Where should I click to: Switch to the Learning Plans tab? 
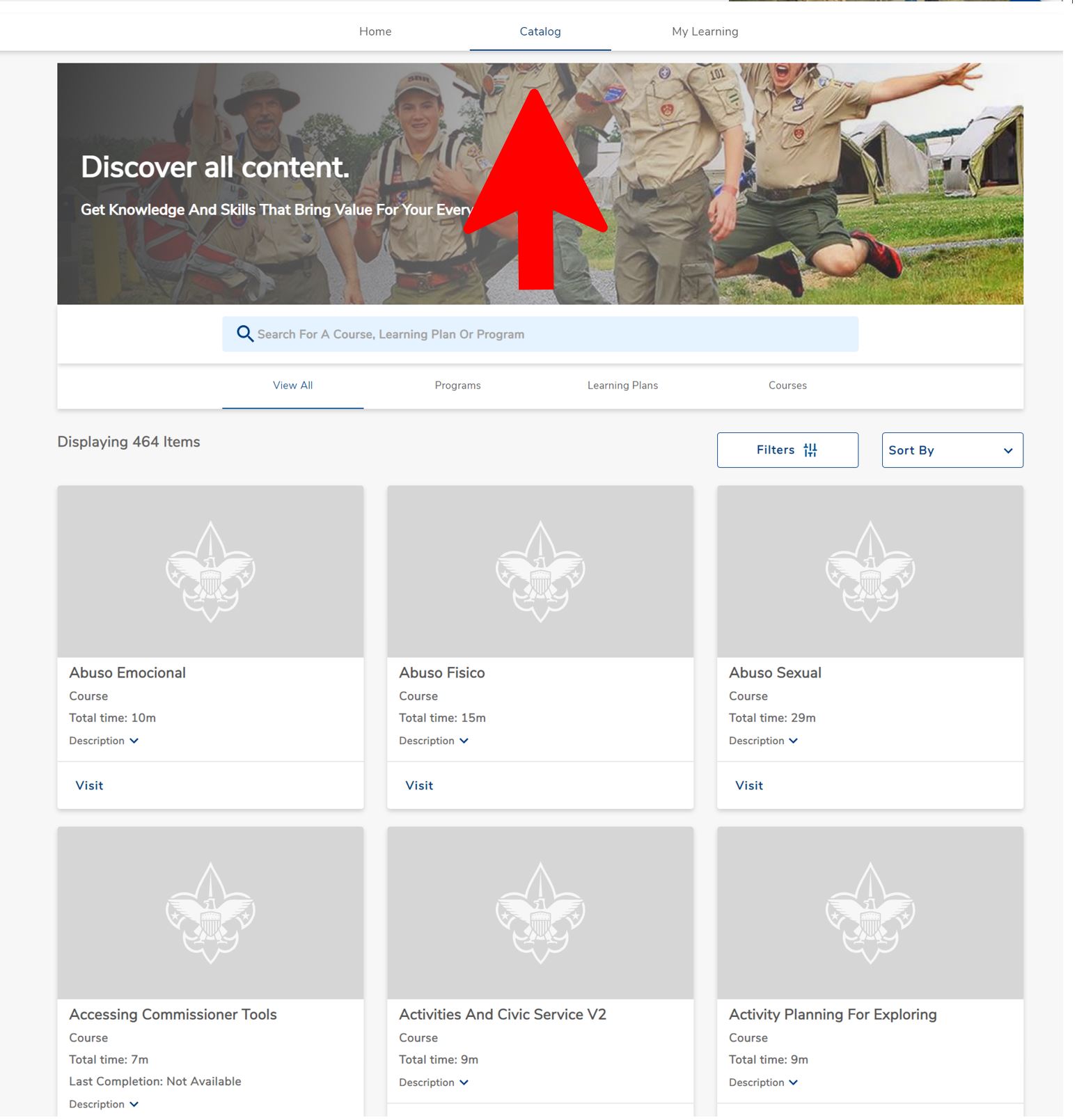(624, 386)
